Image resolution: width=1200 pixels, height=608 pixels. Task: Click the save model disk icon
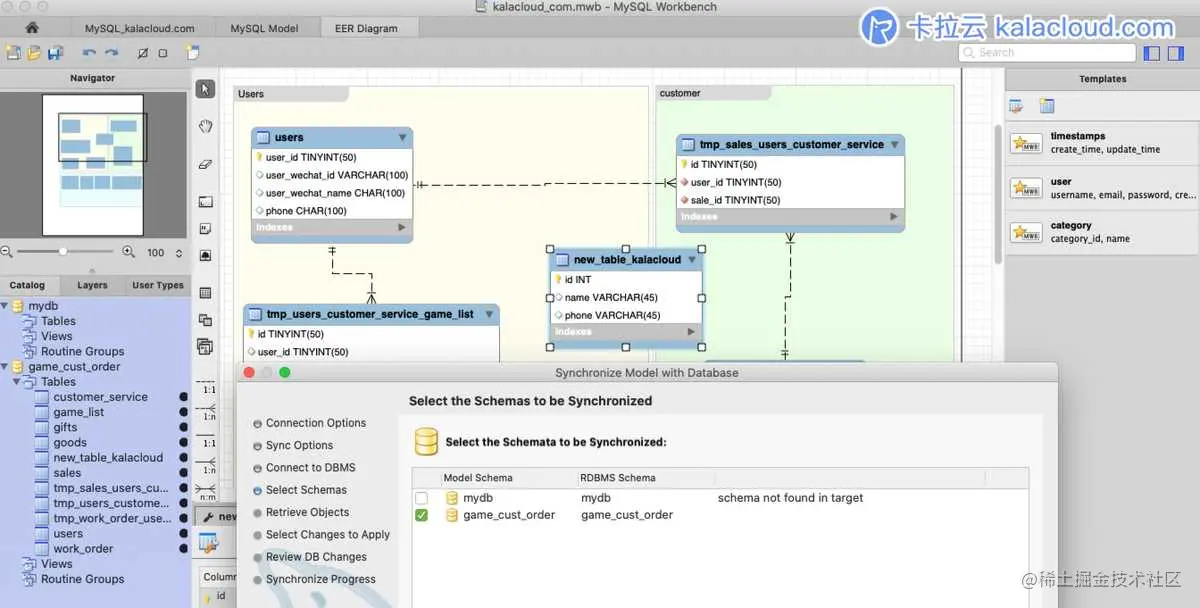[x=56, y=52]
